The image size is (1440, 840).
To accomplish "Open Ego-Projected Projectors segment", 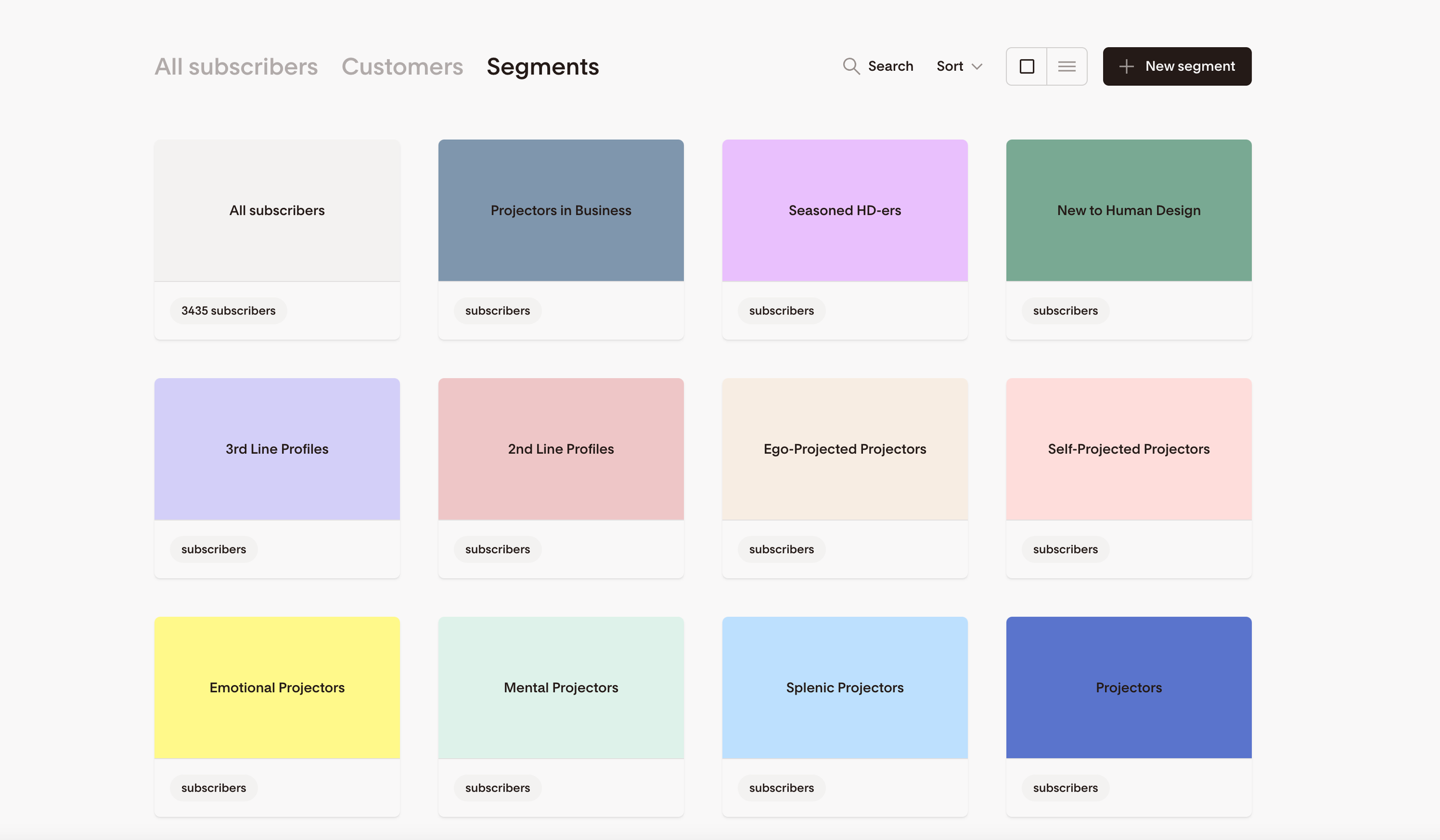I will (844, 448).
